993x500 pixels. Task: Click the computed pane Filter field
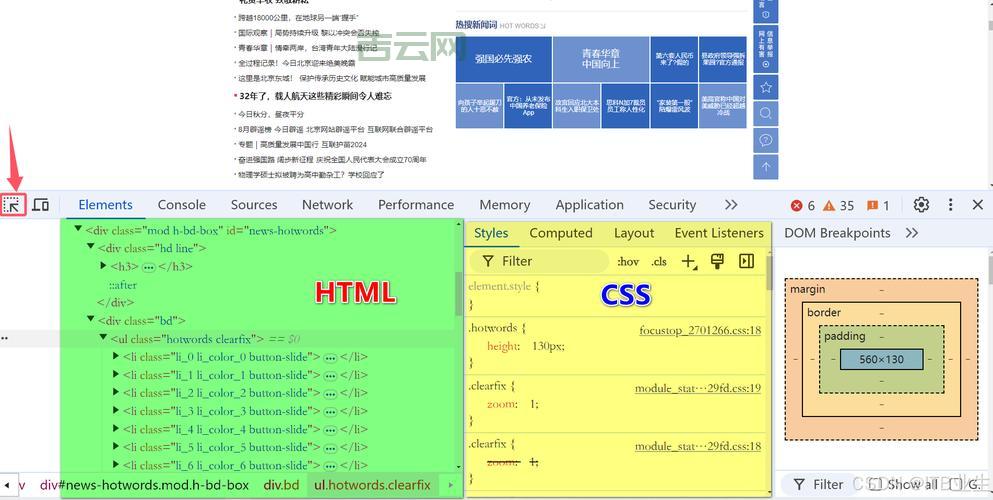point(820,484)
